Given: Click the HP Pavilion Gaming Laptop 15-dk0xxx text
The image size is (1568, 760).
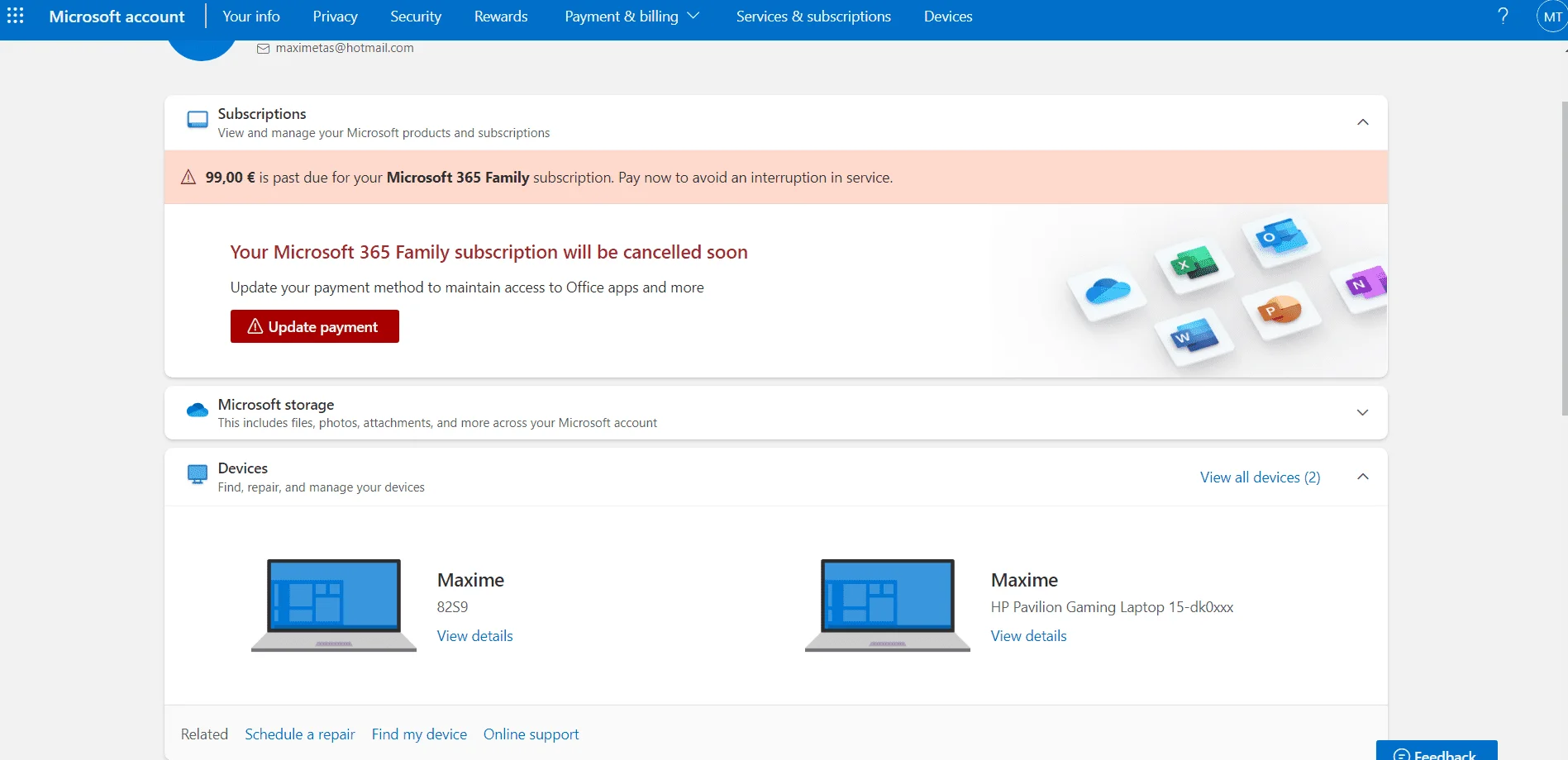Looking at the screenshot, I should (1112, 607).
